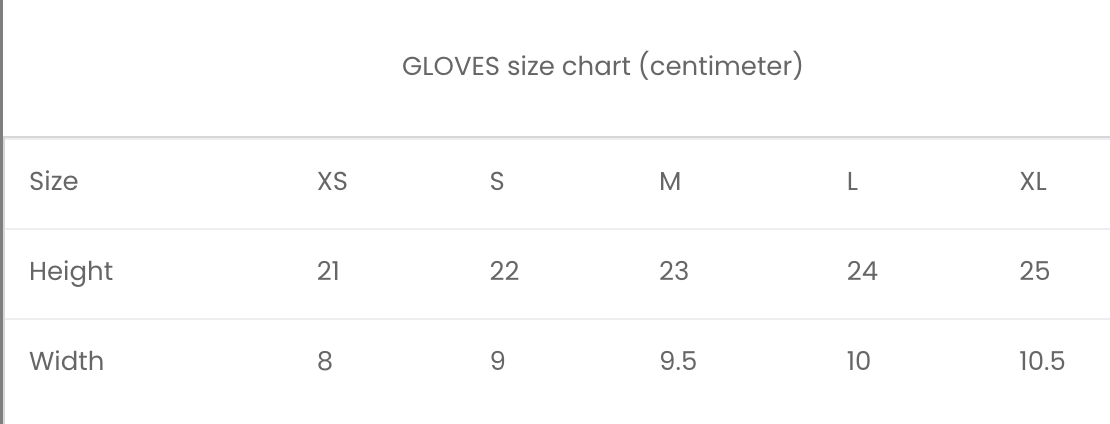This screenshot has width=1110, height=424.
Task: Click the XS size column header
Action: [x=332, y=181]
